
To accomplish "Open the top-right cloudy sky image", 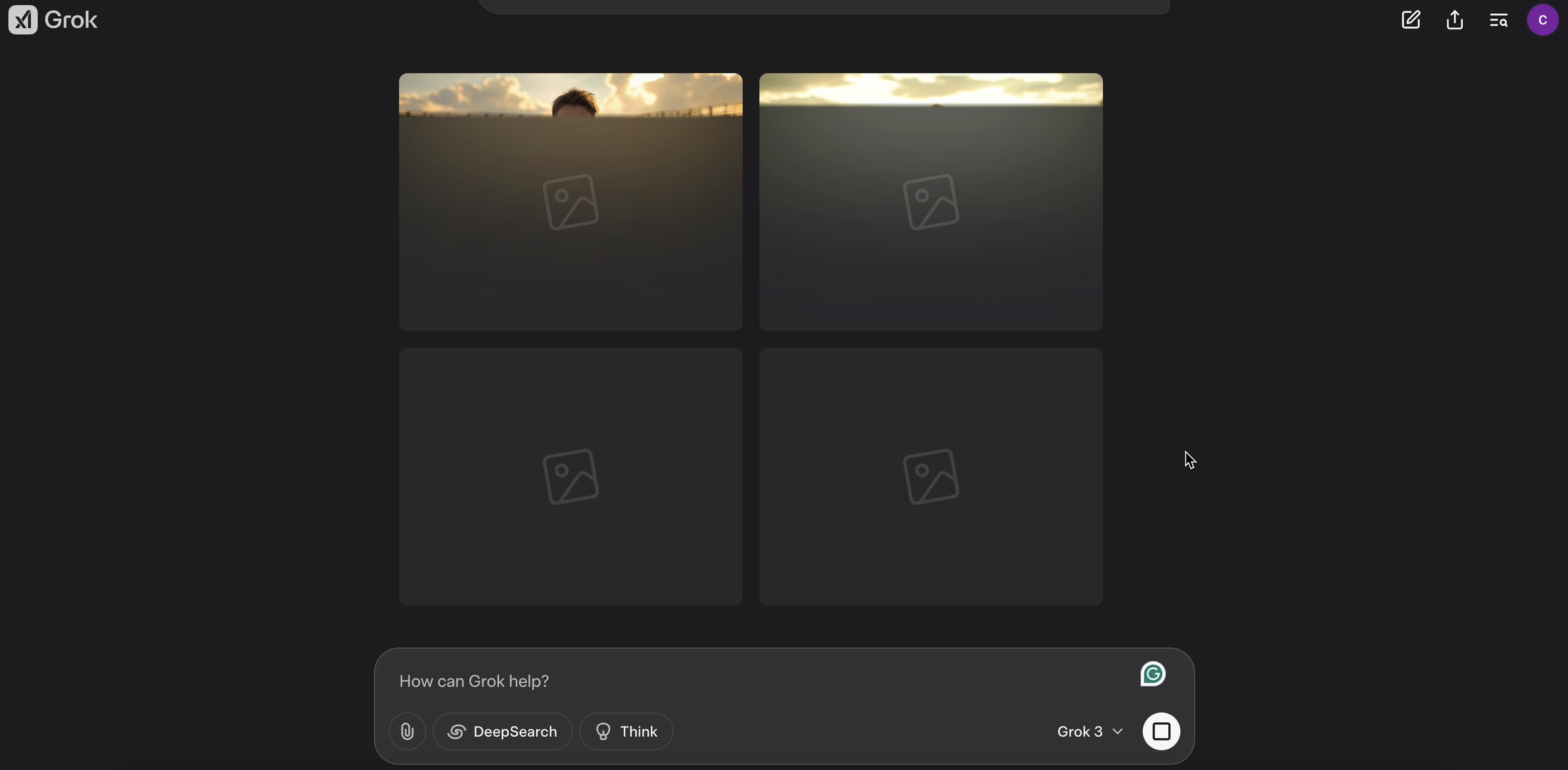I will [930, 201].
